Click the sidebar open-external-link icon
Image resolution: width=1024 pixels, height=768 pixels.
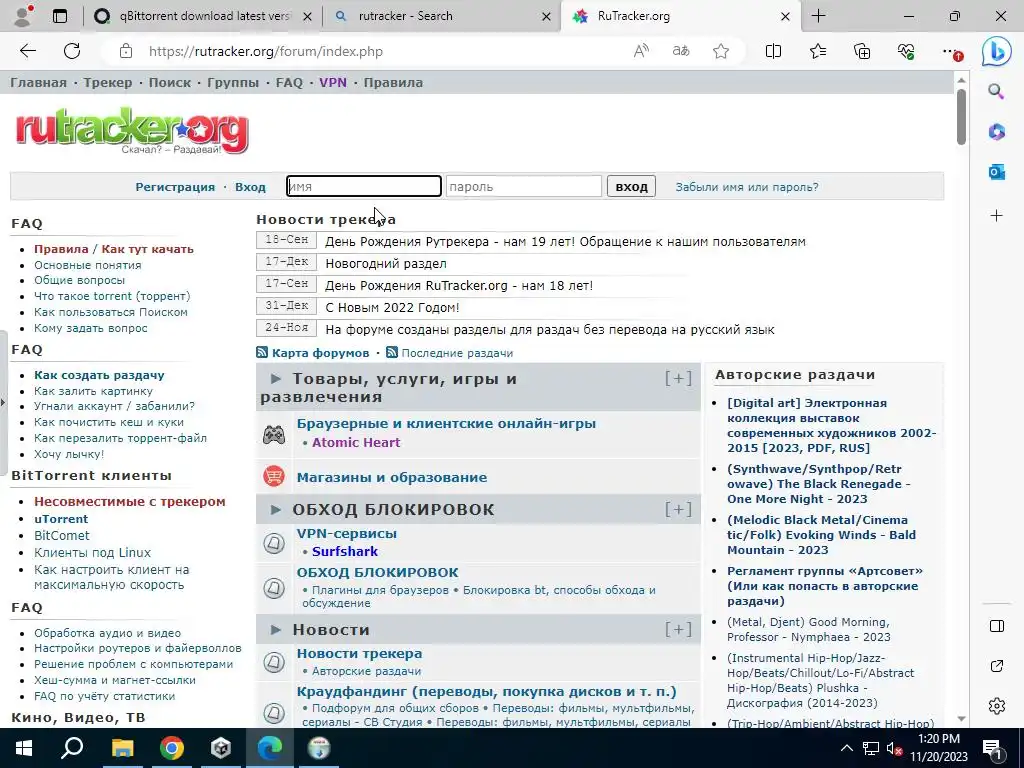[x=997, y=666]
